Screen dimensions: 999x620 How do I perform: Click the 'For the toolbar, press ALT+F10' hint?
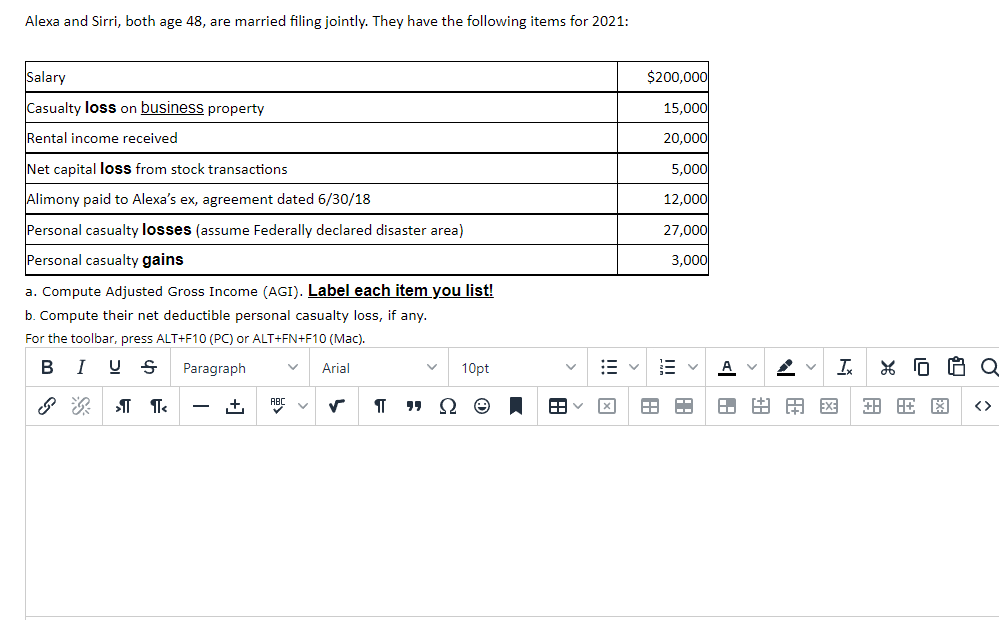coord(195,338)
